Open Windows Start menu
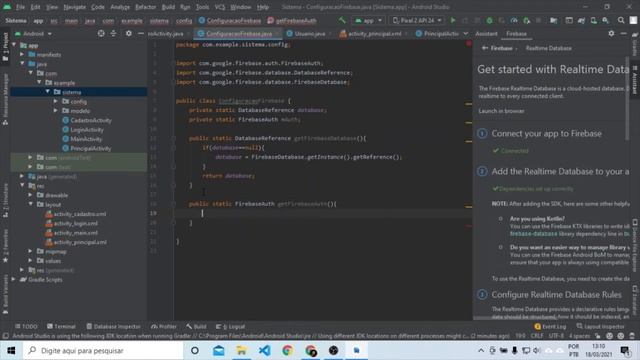Viewport: 640px width, 360px height. pos(11,350)
